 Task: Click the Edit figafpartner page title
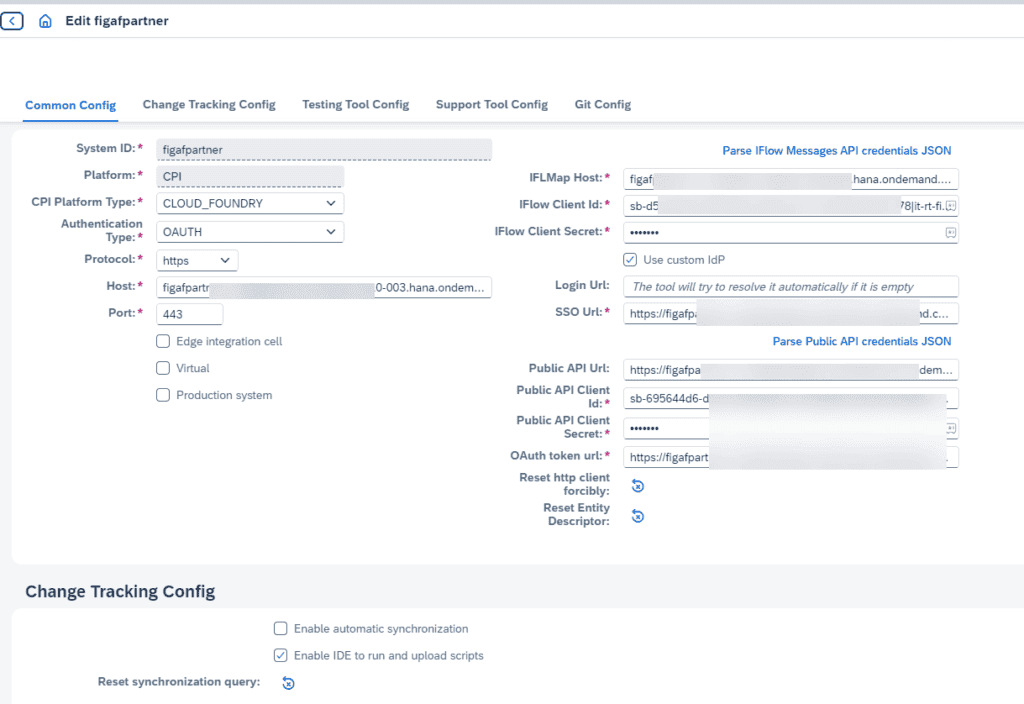pos(117,21)
